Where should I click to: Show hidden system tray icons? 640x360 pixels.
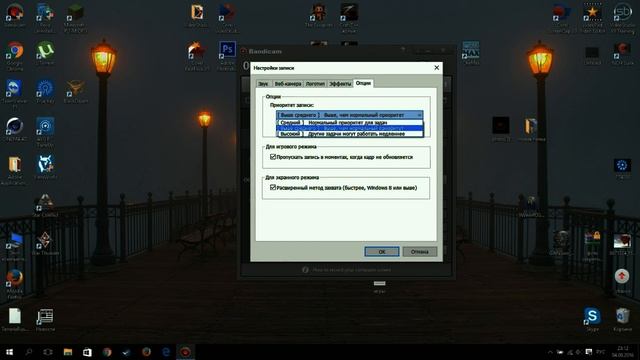tap(550, 352)
